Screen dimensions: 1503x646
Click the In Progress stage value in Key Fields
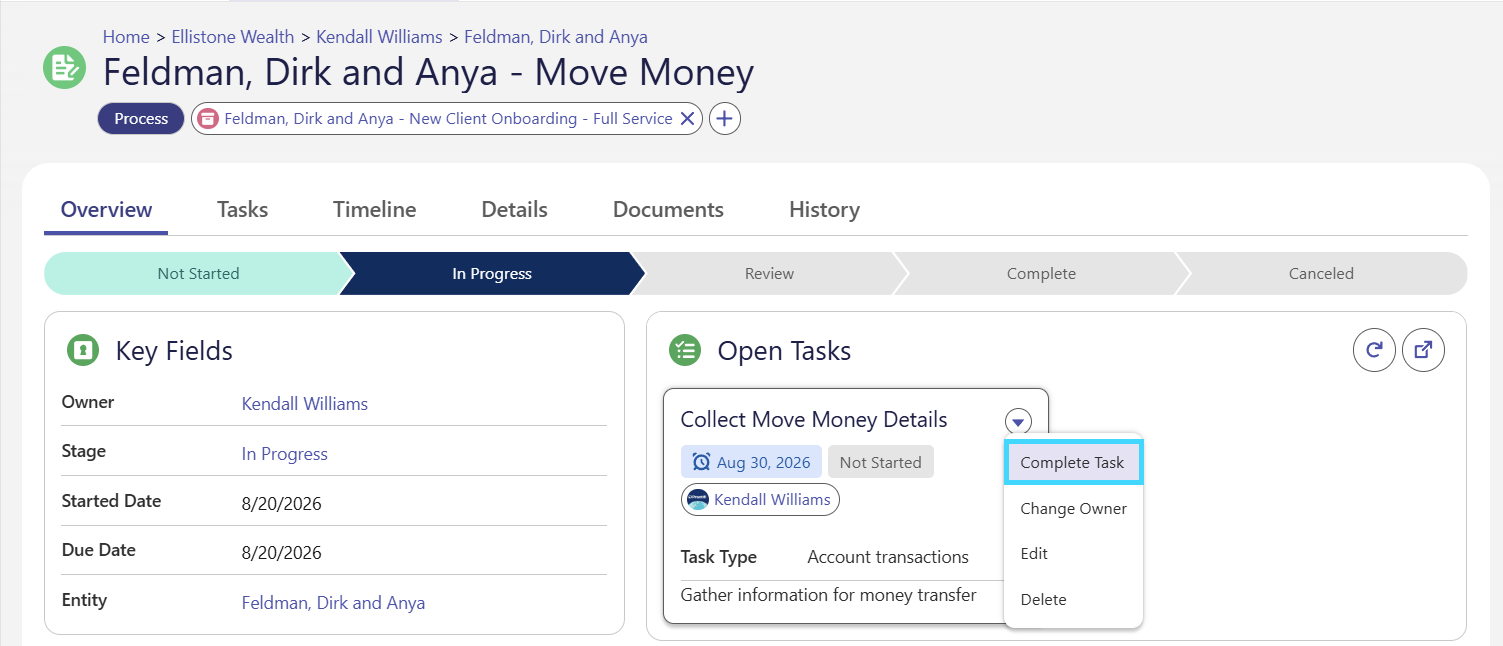285,454
